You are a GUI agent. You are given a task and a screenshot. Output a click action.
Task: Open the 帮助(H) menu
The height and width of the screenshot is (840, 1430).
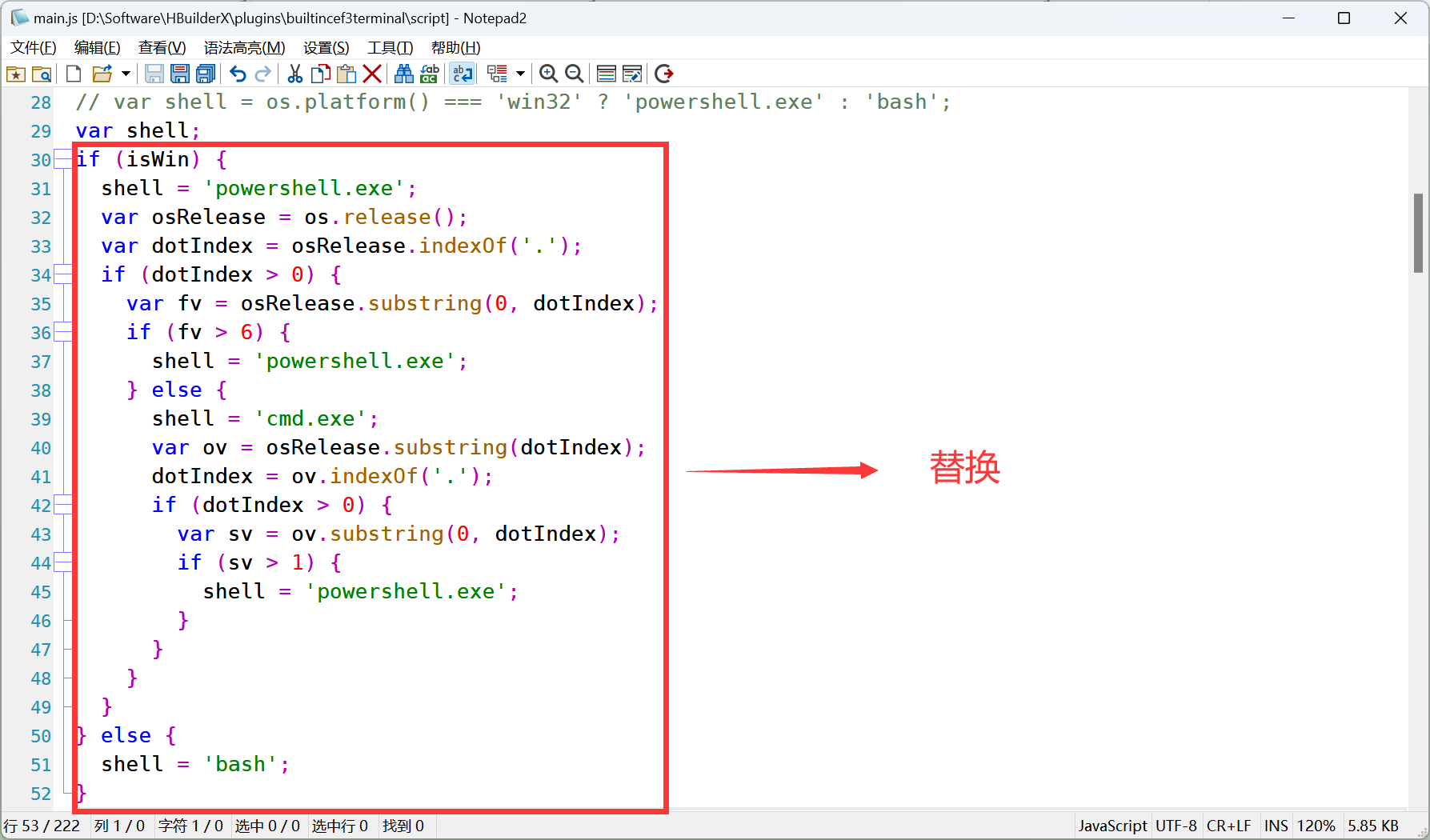tap(456, 48)
